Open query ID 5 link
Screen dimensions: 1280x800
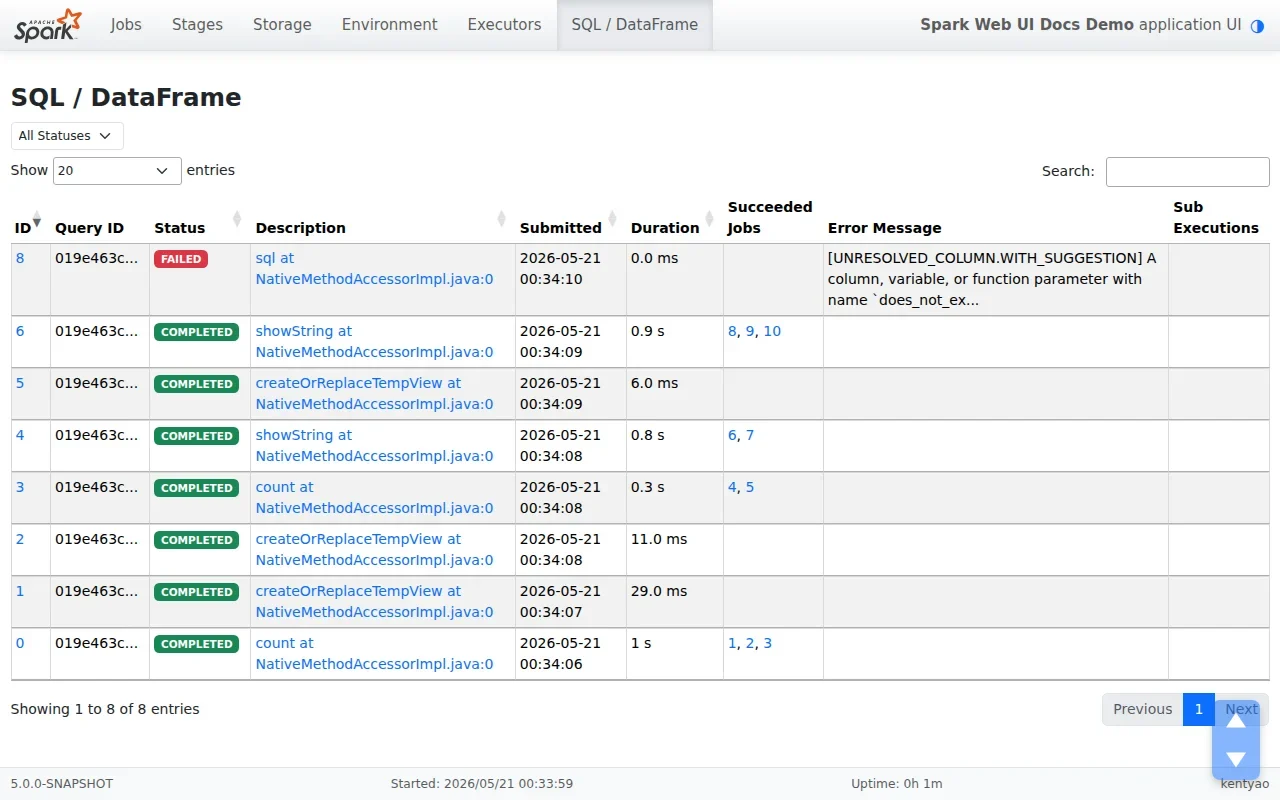pos(20,383)
